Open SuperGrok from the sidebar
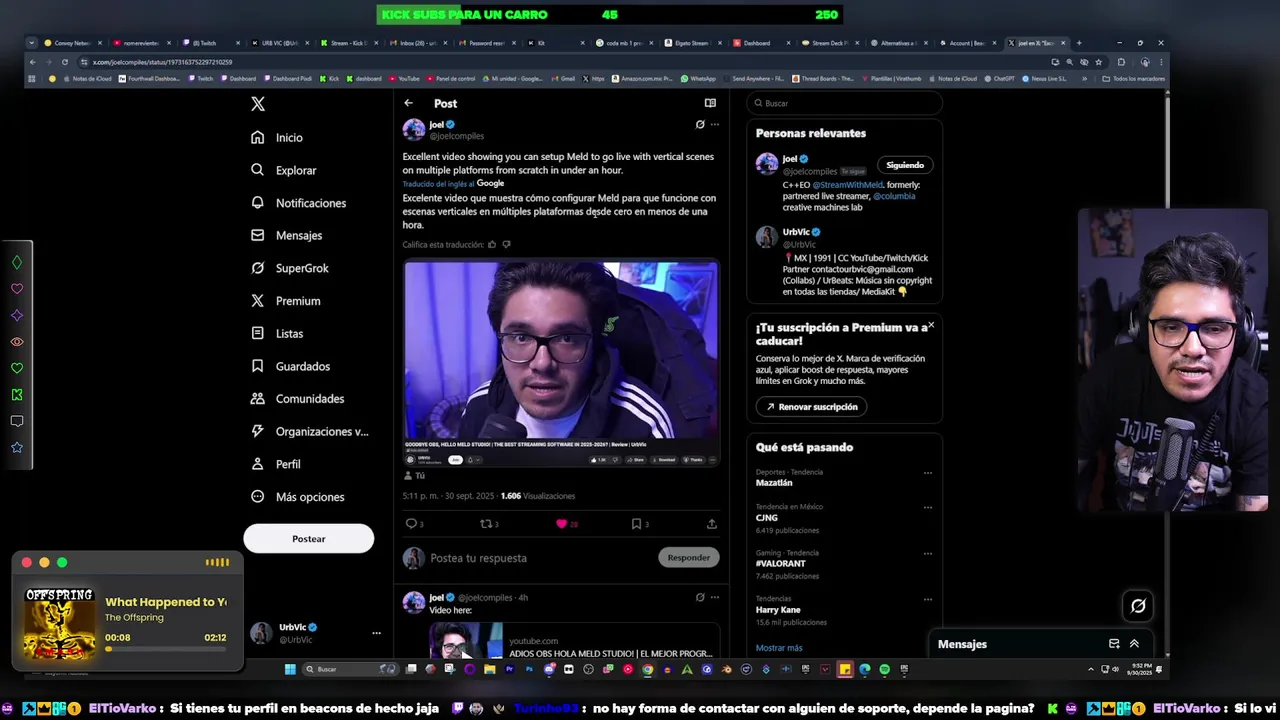The image size is (1280, 720). 290,268
